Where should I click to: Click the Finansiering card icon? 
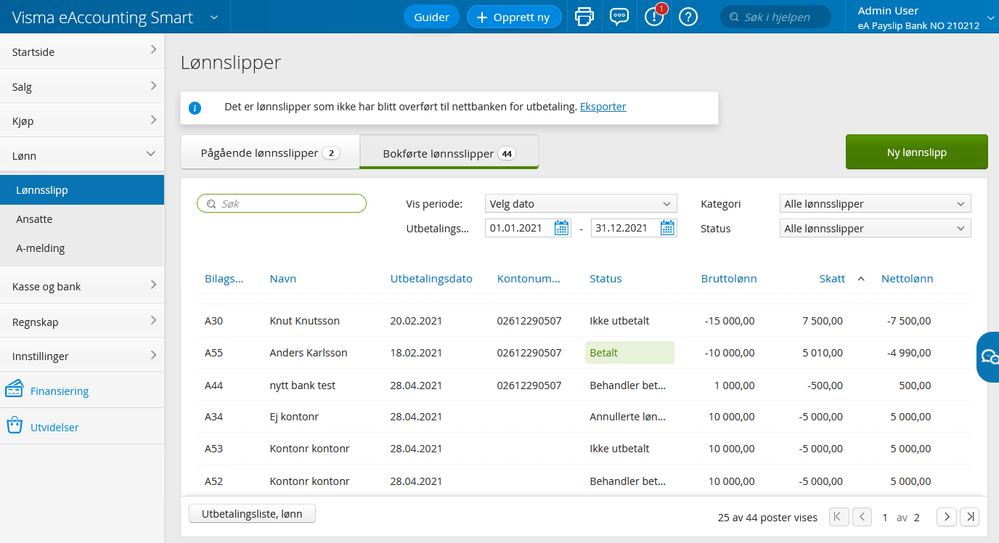(14, 389)
